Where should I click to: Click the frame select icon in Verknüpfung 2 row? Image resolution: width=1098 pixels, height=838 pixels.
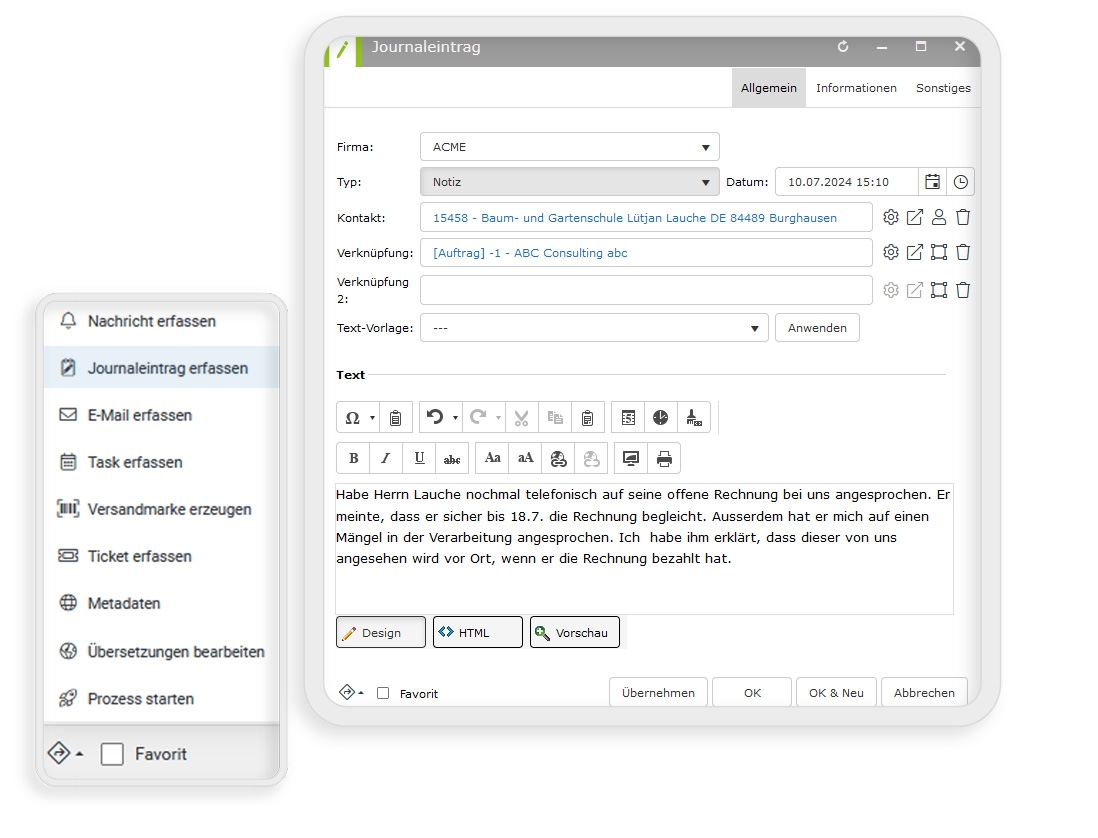pyautogui.click(x=939, y=290)
